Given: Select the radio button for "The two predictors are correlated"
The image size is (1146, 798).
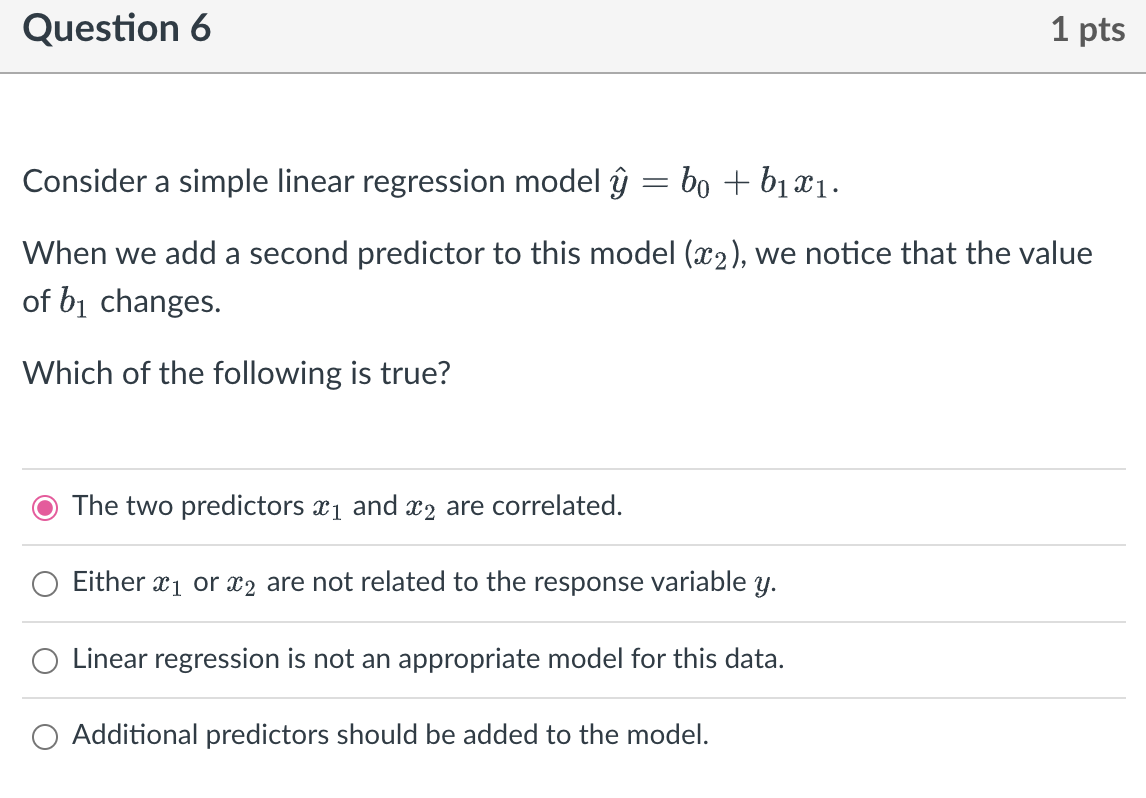Looking at the screenshot, I should click(44, 507).
